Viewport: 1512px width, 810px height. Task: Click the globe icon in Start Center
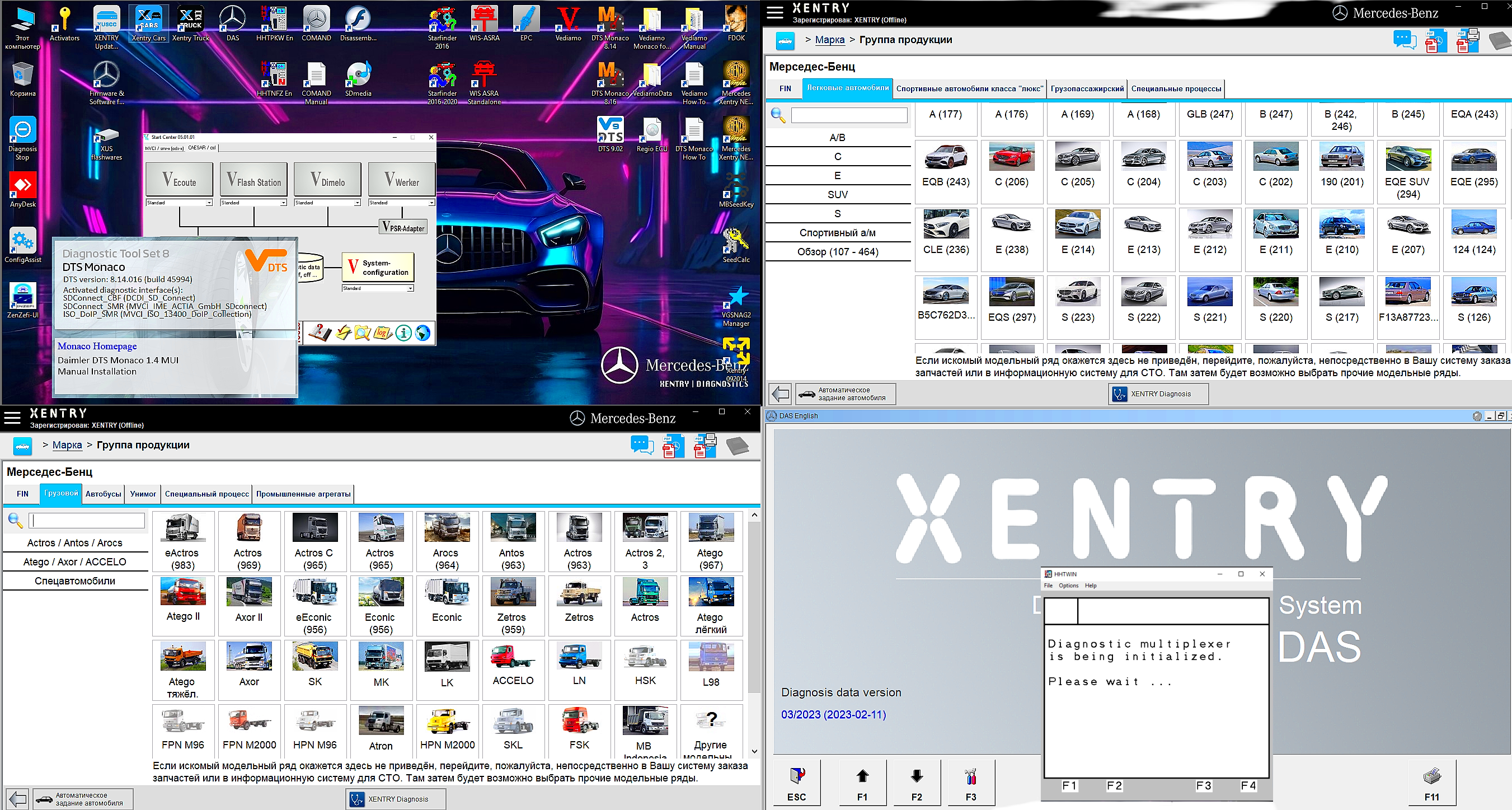coord(422,333)
